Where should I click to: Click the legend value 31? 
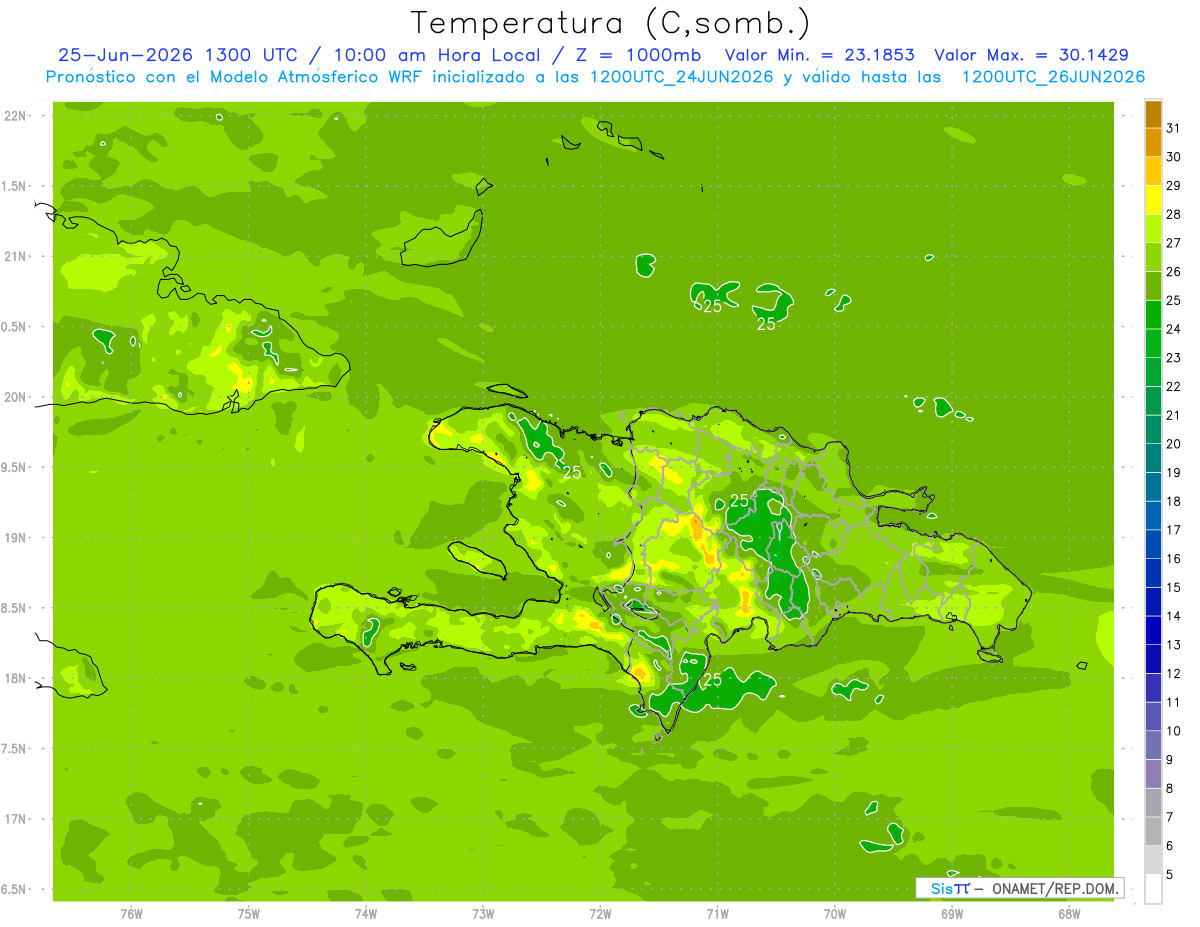1174,128
